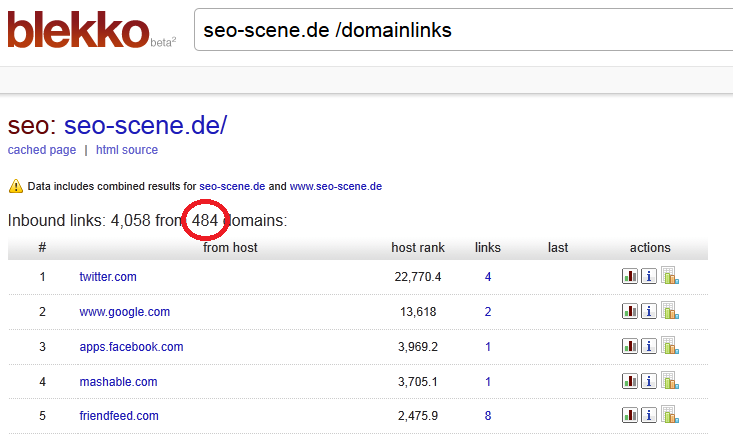Open bar chart icon for twitter.com row
Screen dimensions: 733x440
point(630,276)
